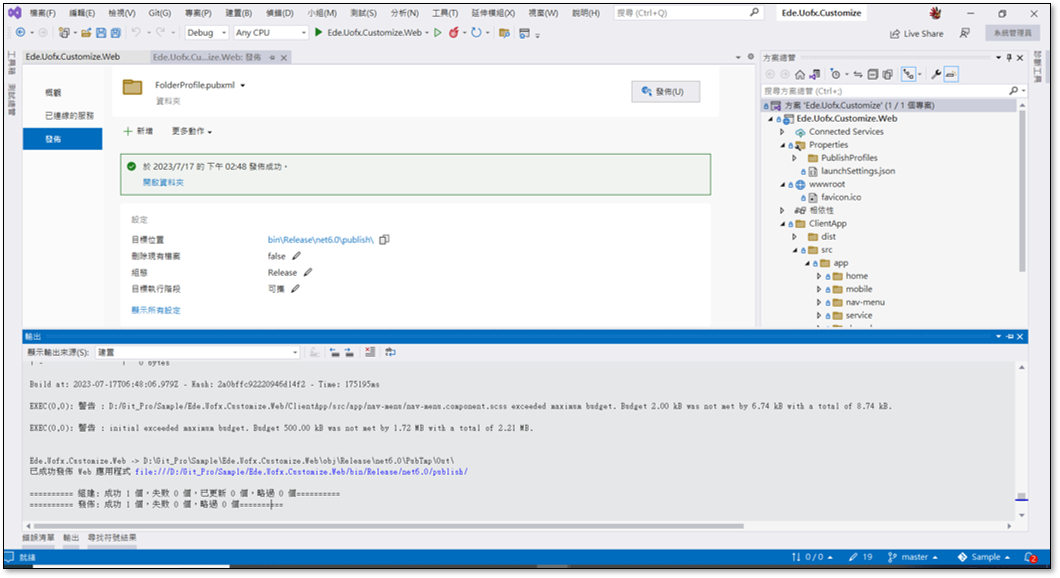Click the Show All Files icon
This screenshot has width=1060, height=578.
888,74
